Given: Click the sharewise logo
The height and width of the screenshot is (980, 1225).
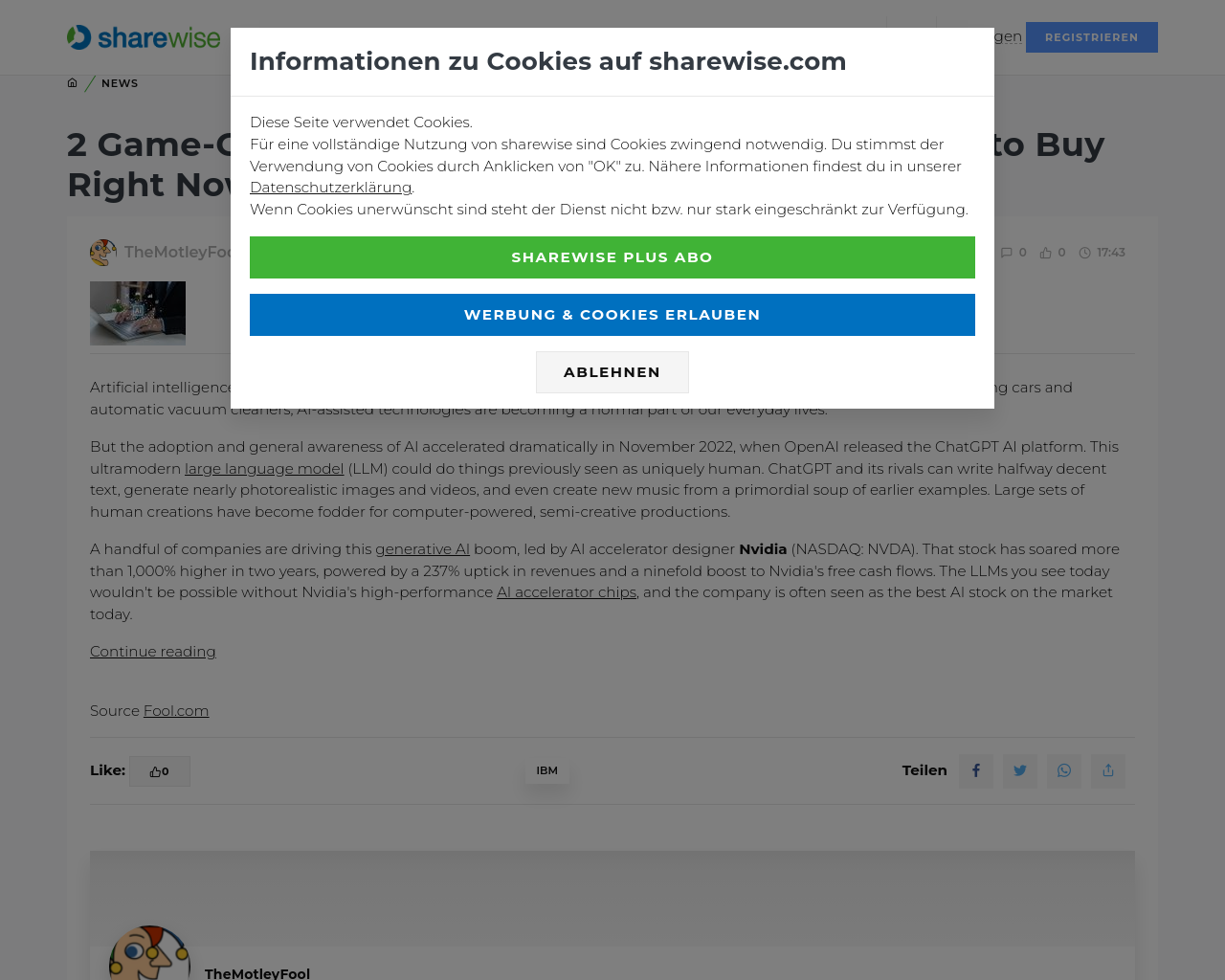Looking at the screenshot, I should (144, 37).
